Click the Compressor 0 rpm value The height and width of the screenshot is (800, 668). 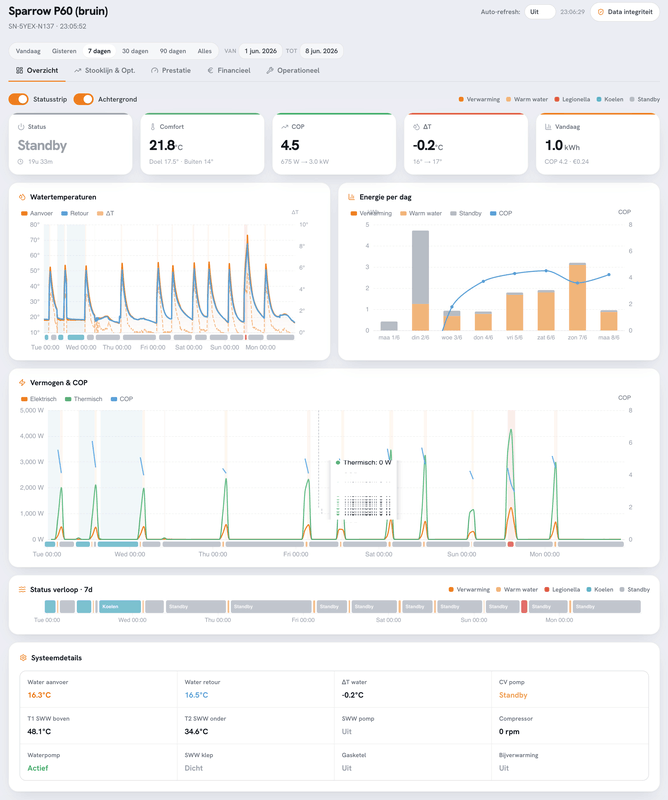(x=509, y=732)
